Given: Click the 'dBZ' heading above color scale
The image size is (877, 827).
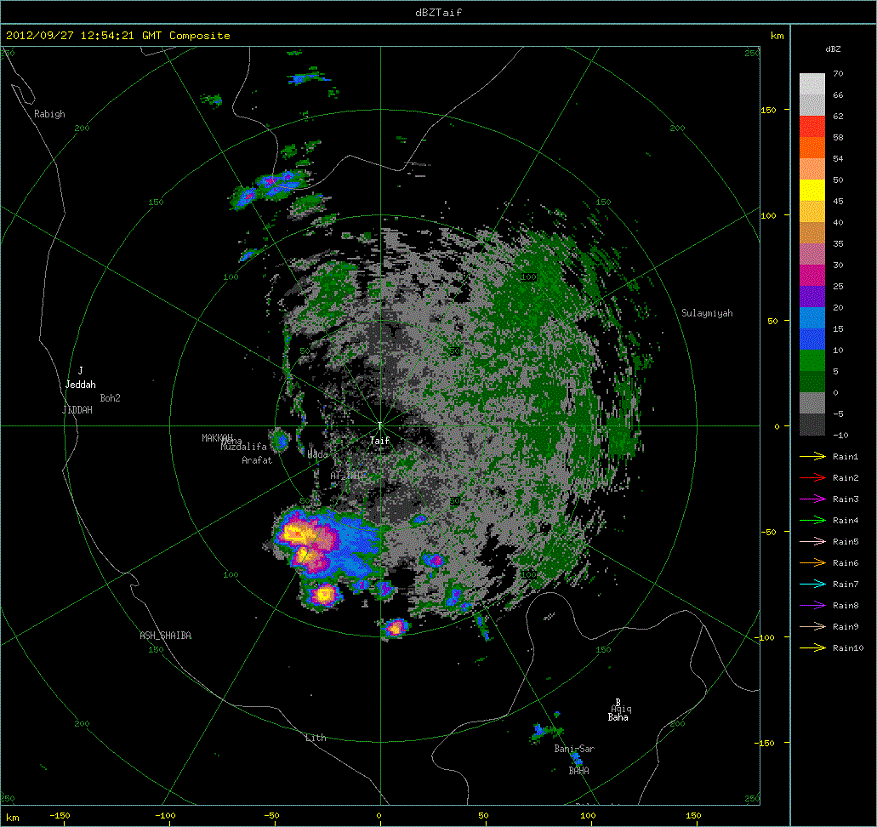Looking at the screenshot, I should (x=833, y=49).
